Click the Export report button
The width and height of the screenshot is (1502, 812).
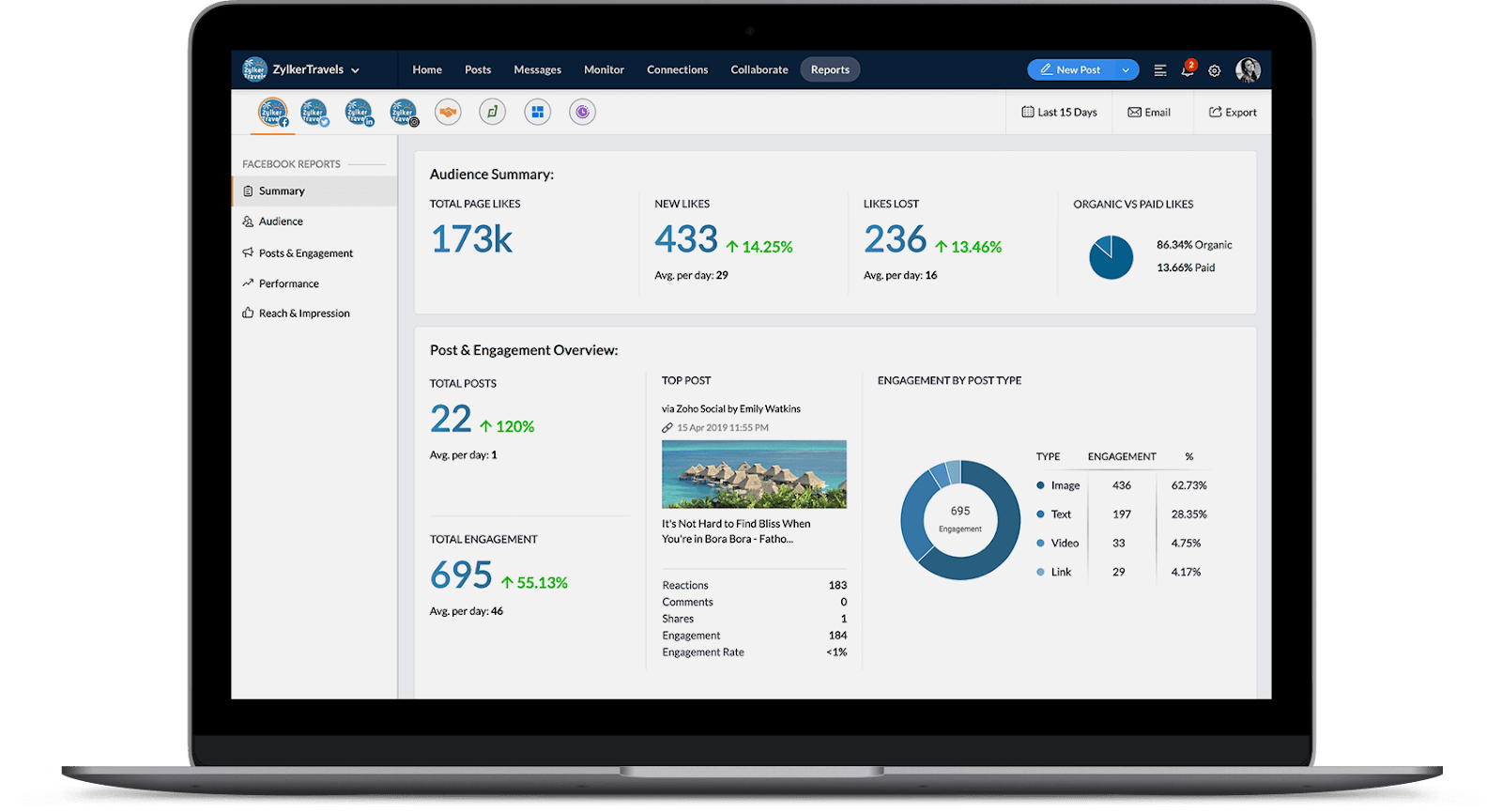1233,112
